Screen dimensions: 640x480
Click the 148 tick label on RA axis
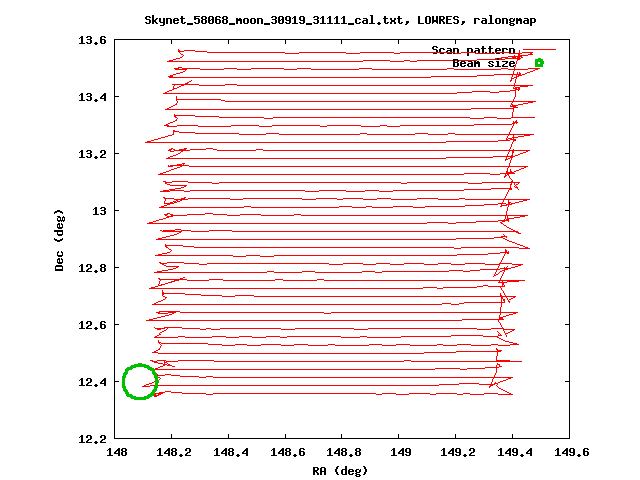pos(117,452)
